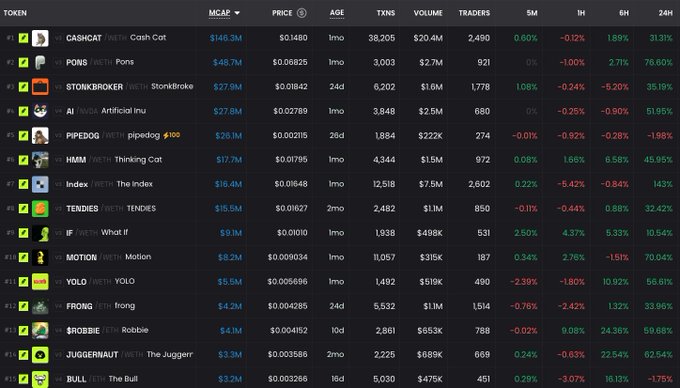680x388 pixels.
Task: Sort table by PRICE column
Action: pos(282,13)
